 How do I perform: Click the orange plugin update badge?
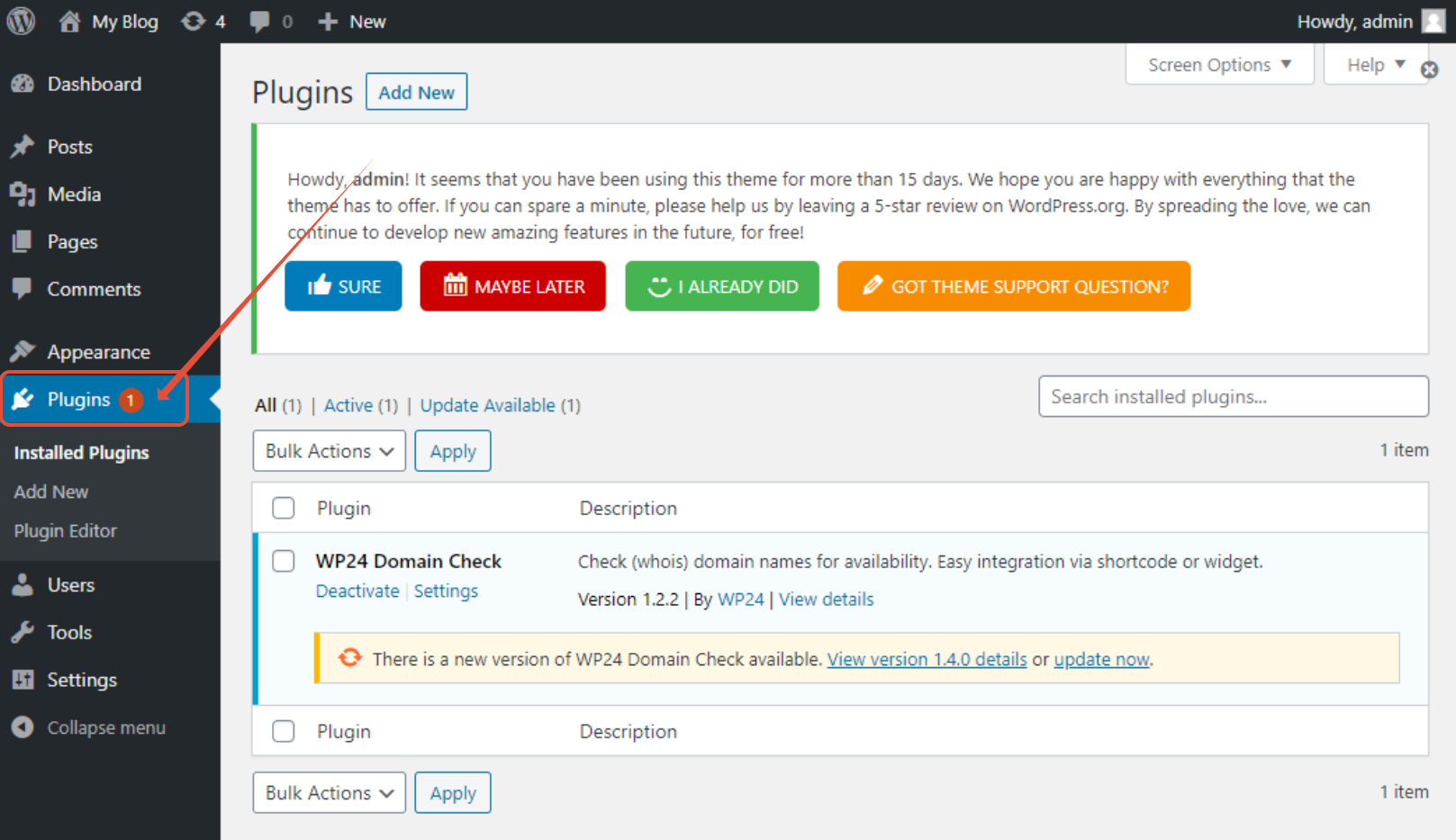coord(131,400)
